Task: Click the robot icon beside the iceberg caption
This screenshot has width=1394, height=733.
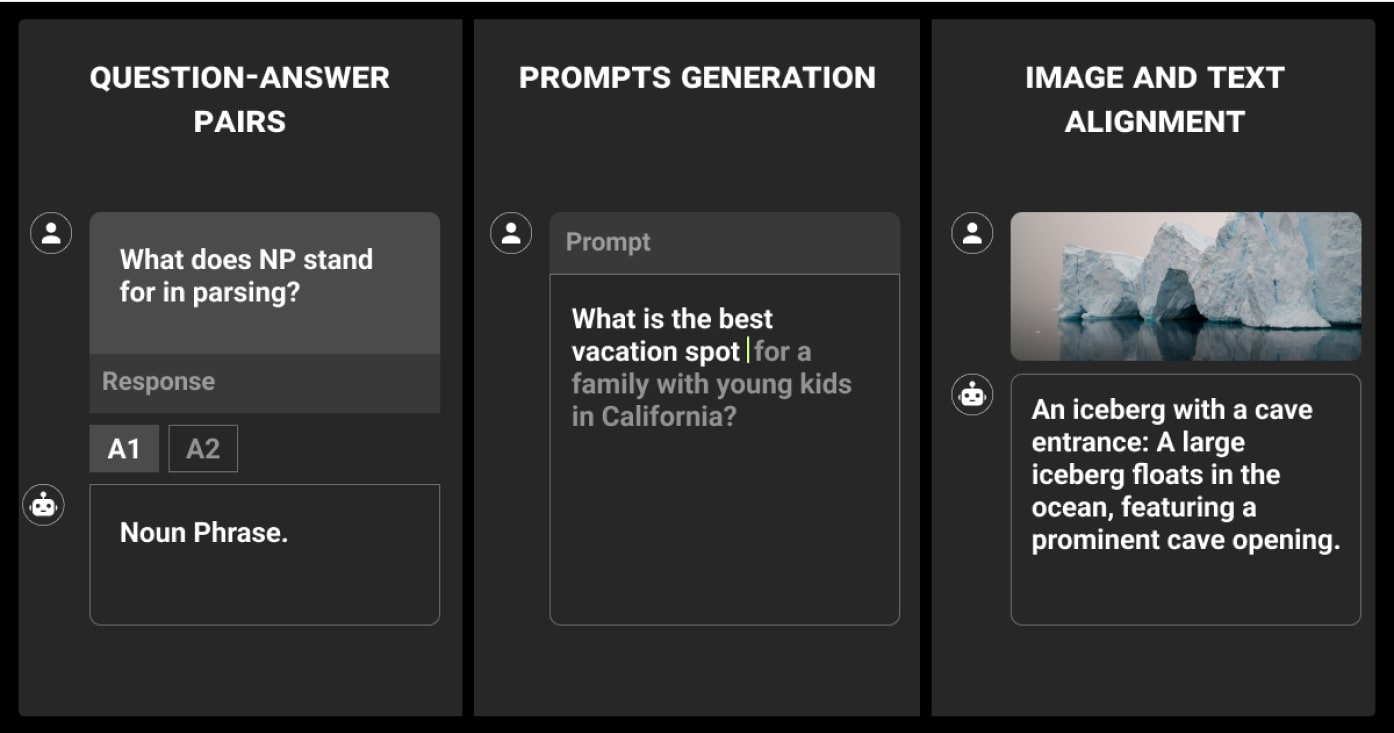Action: point(971,395)
